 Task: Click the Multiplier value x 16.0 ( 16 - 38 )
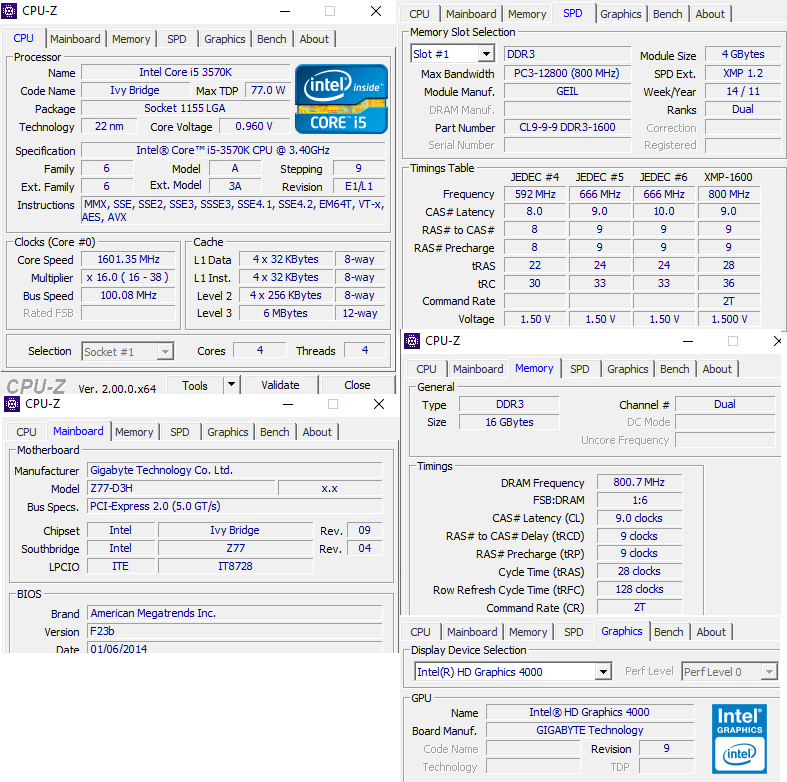pos(128,278)
